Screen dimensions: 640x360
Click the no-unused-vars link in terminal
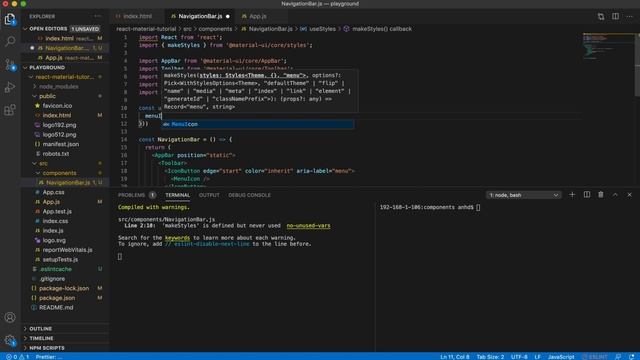pos(308,226)
